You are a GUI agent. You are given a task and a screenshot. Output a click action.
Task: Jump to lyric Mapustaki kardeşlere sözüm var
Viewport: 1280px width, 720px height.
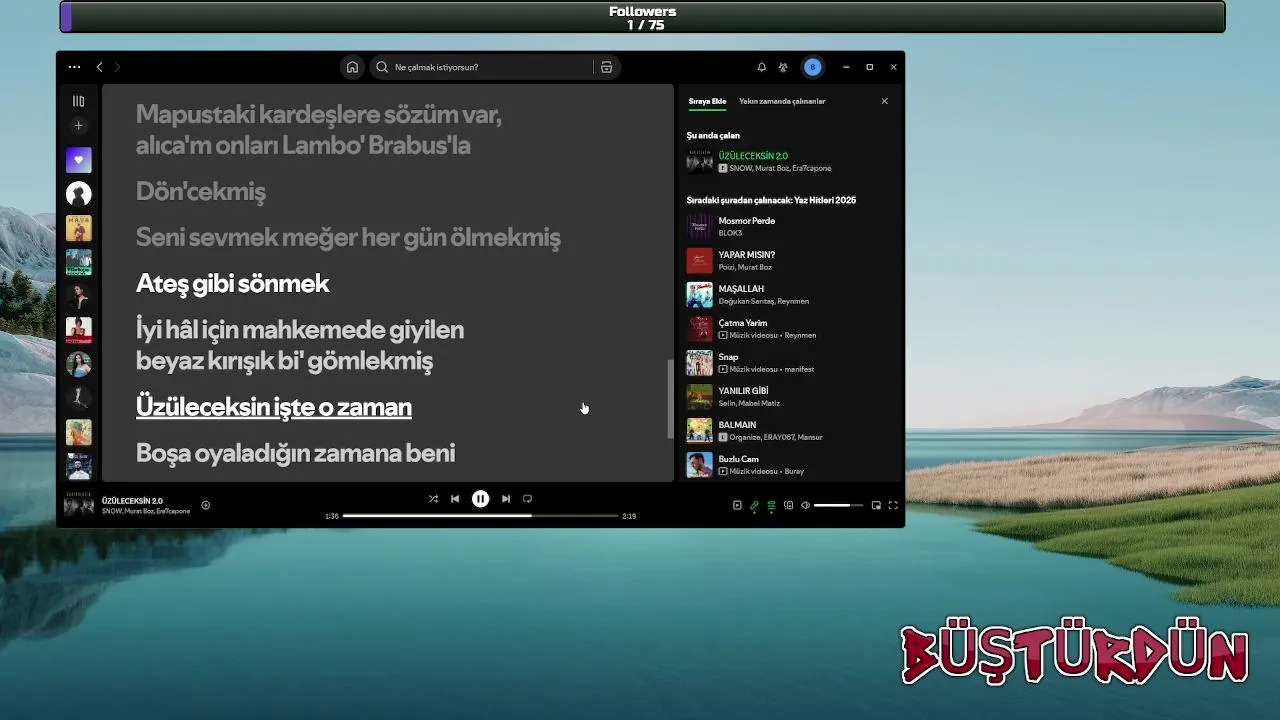click(x=318, y=130)
